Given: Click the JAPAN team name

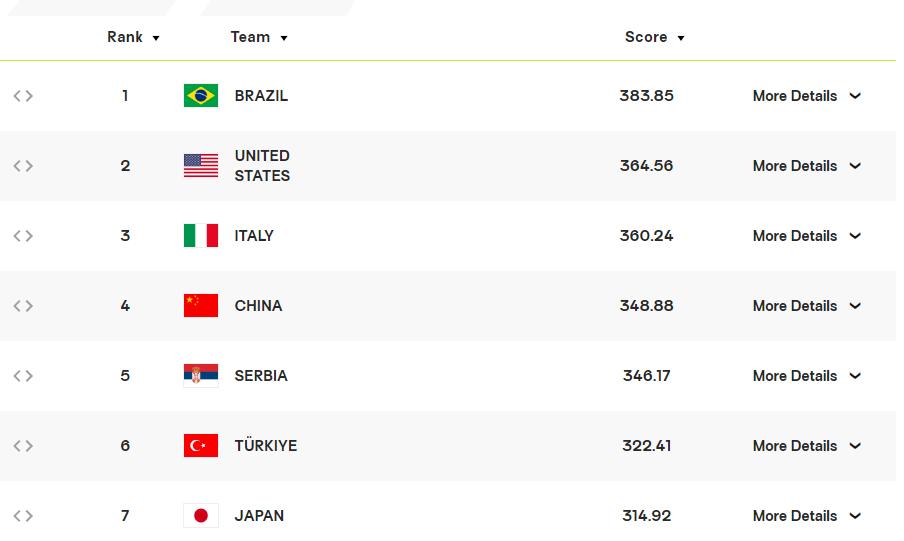Looking at the screenshot, I should [259, 516].
